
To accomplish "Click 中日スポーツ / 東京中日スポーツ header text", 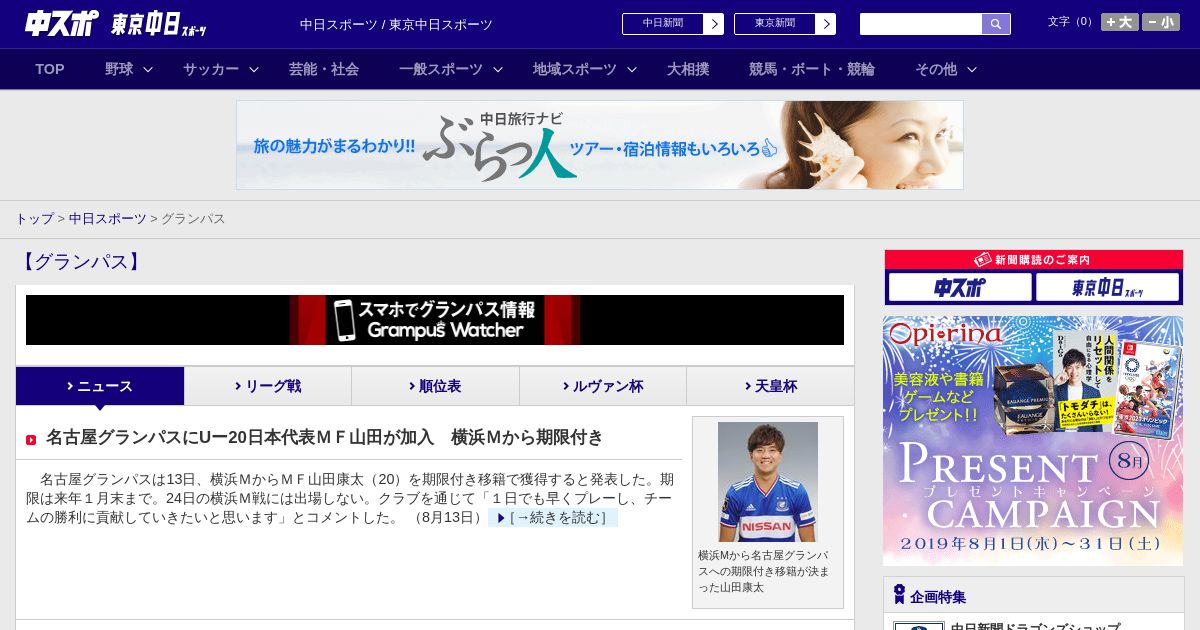I will point(396,25).
